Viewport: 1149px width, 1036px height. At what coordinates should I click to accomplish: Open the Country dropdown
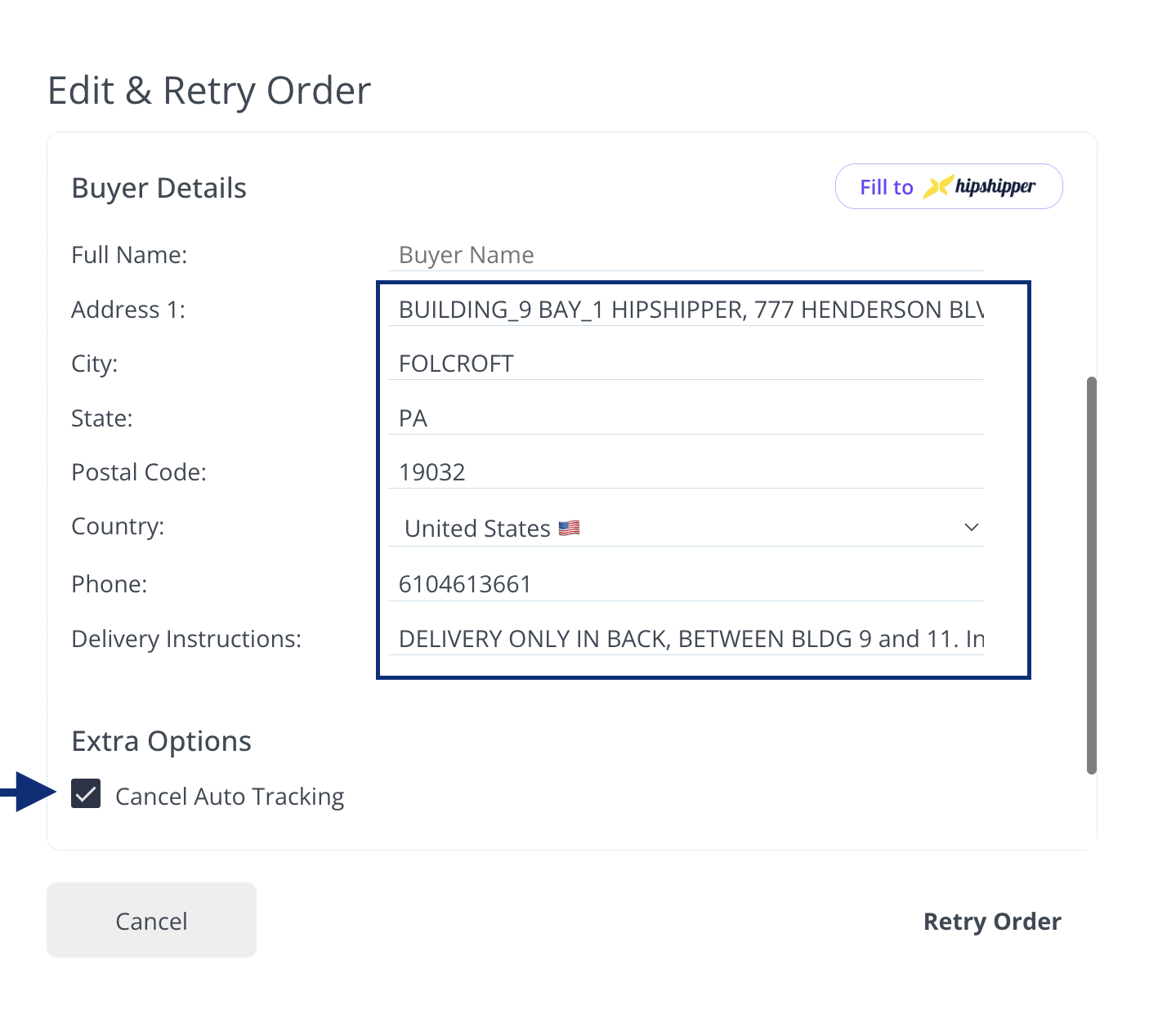pos(685,528)
